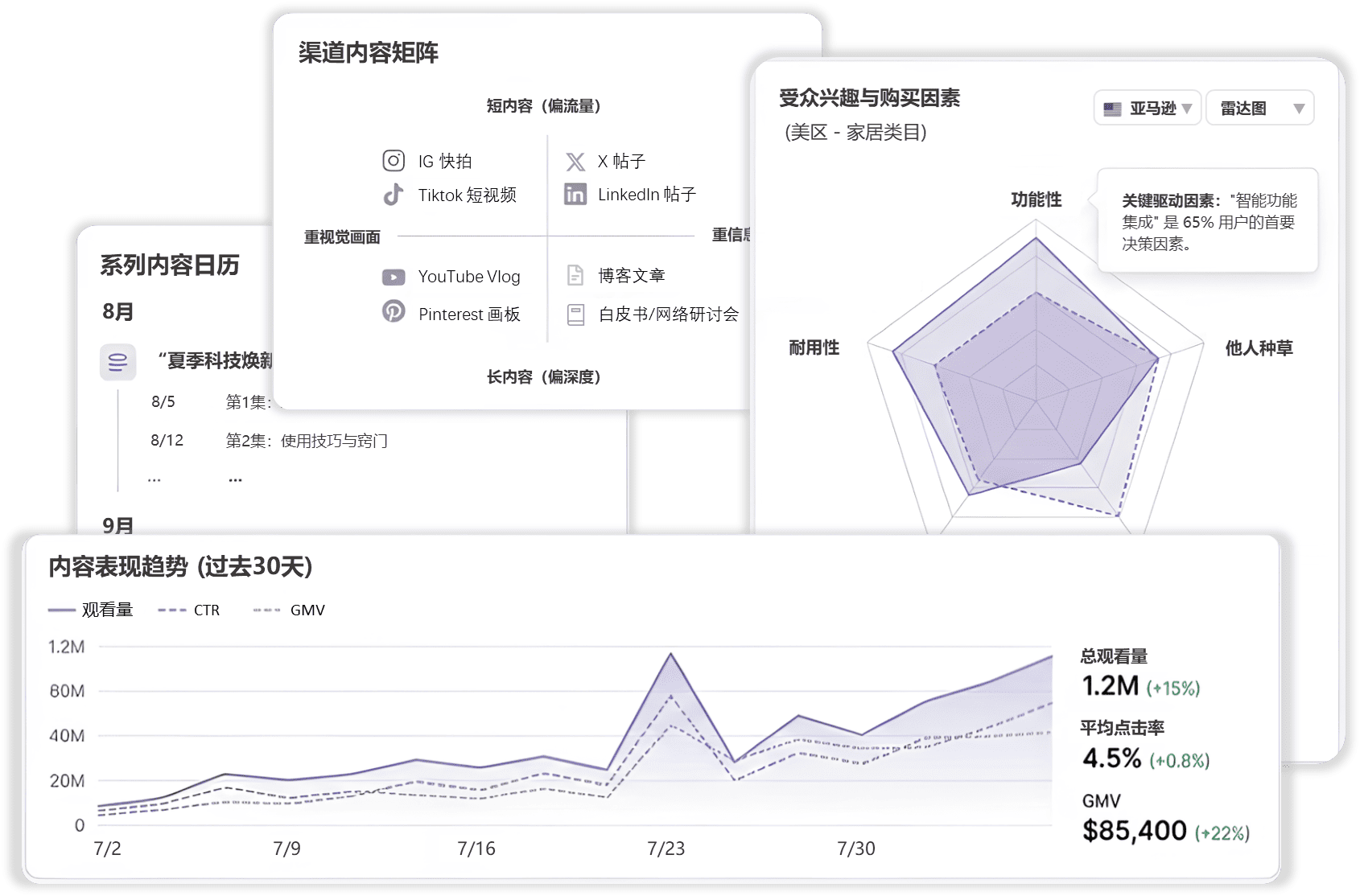The image size is (1360, 896).
Task: Open the 雷达图 chart type dropdown
Action: [1259, 107]
